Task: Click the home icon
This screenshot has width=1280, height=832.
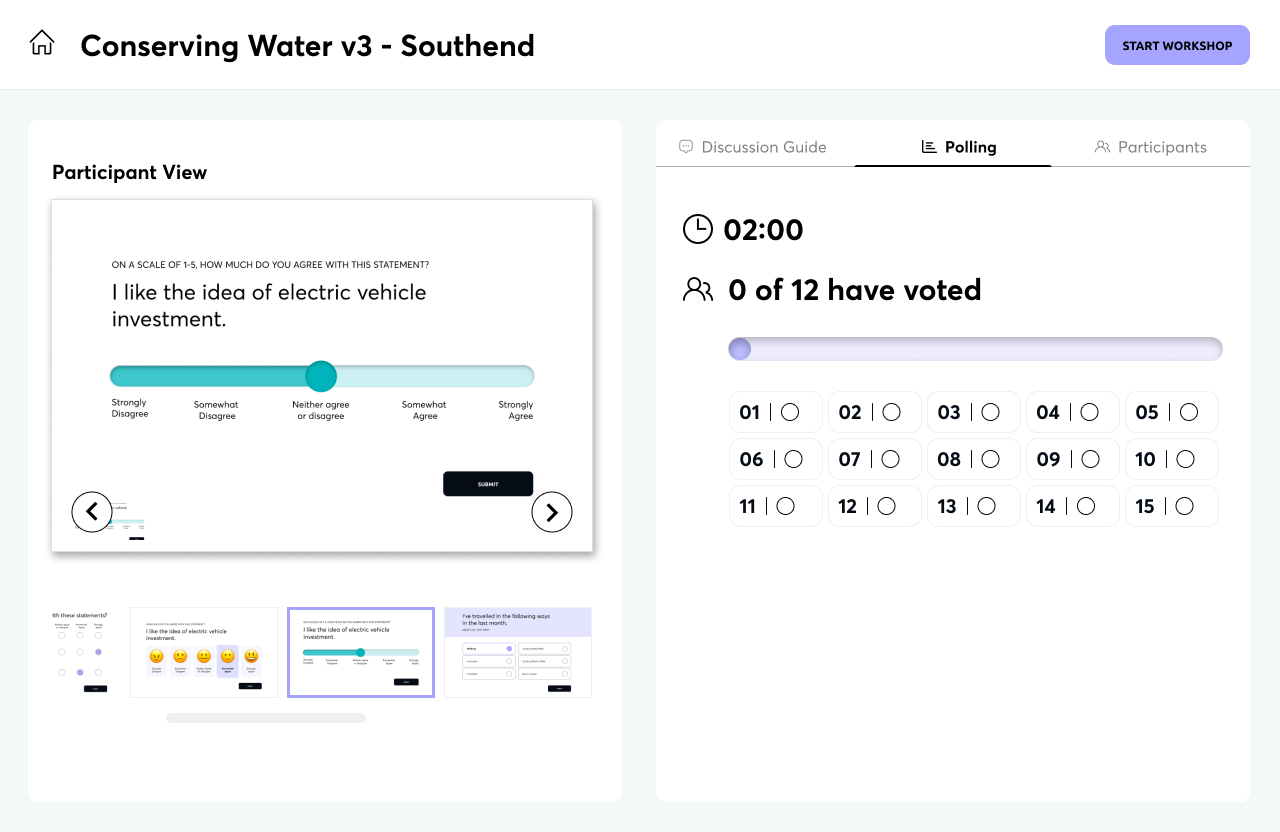Action: tap(42, 43)
